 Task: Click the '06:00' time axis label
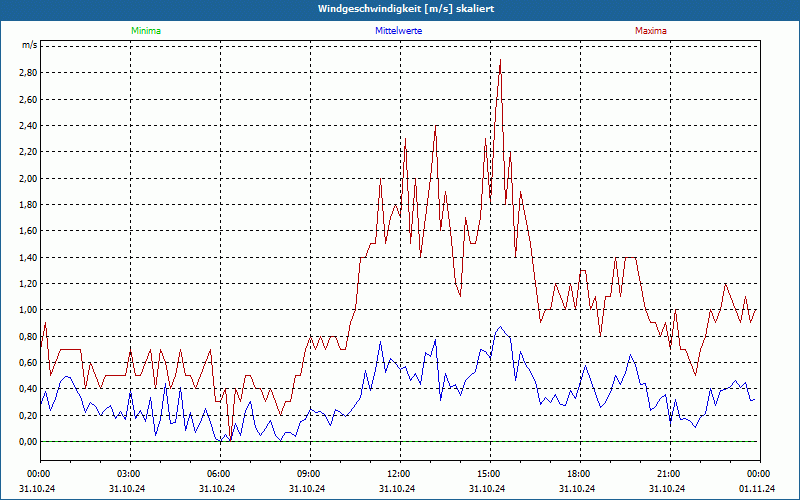(220, 474)
